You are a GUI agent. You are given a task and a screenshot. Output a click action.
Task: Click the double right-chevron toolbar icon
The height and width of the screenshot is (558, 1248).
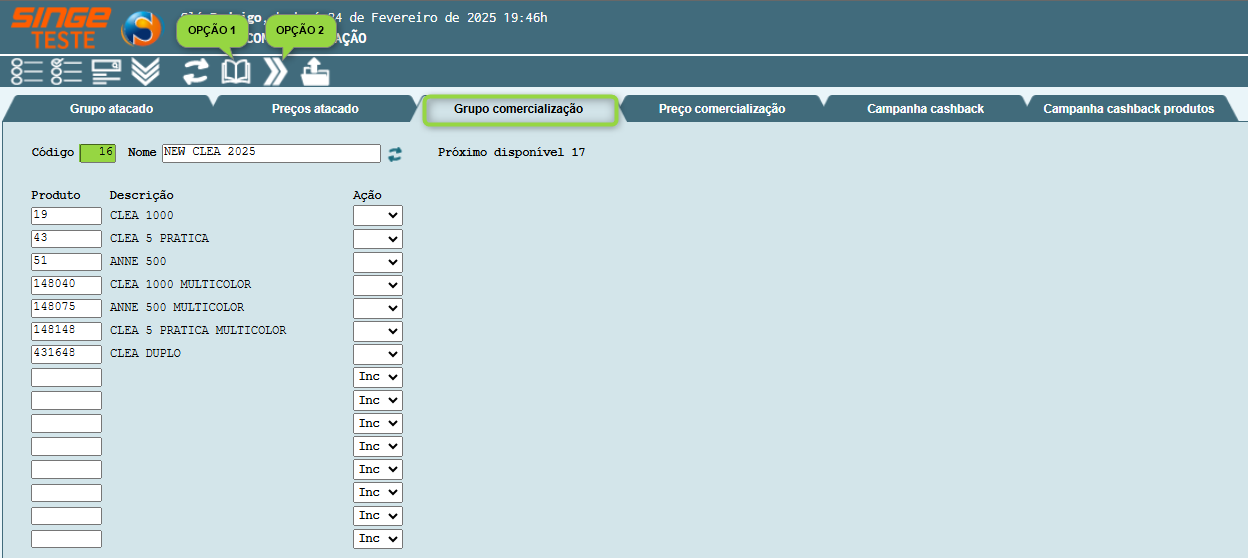pyautogui.click(x=275, y=72)
